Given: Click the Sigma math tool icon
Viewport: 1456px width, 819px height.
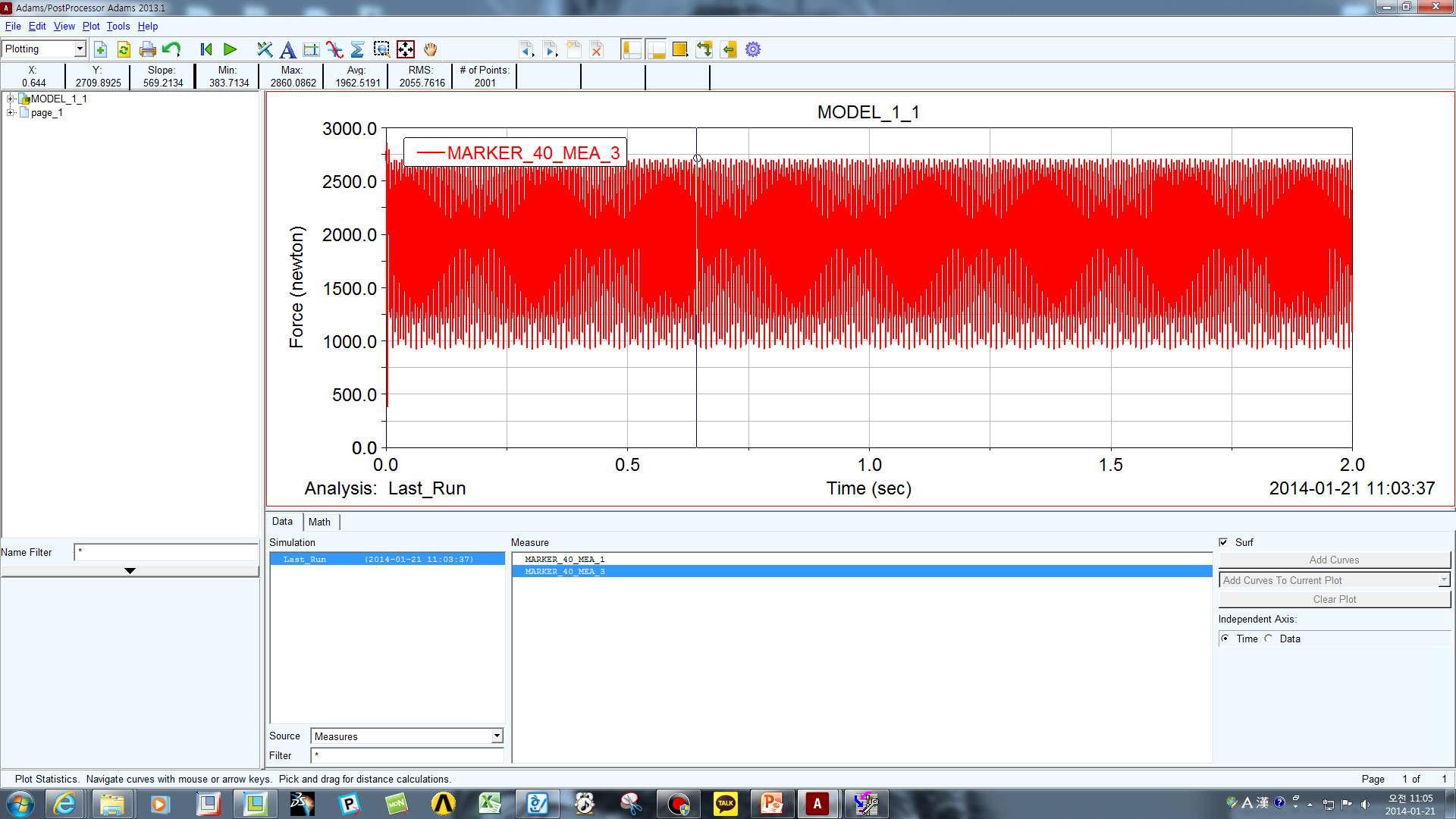Looking at the screenshot, I should point(357,49).
